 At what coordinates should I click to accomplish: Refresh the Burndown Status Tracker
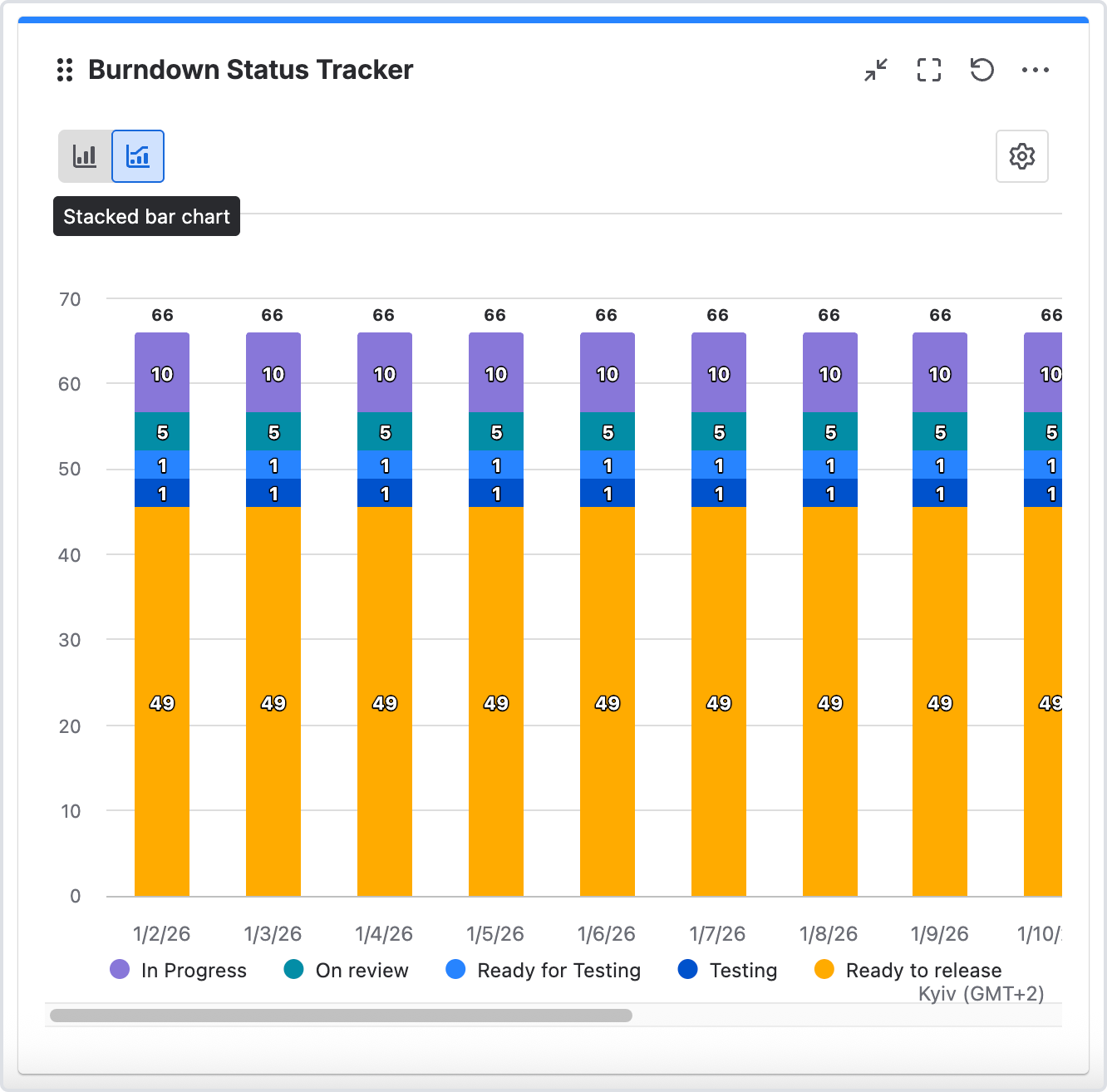coord(982,71)
